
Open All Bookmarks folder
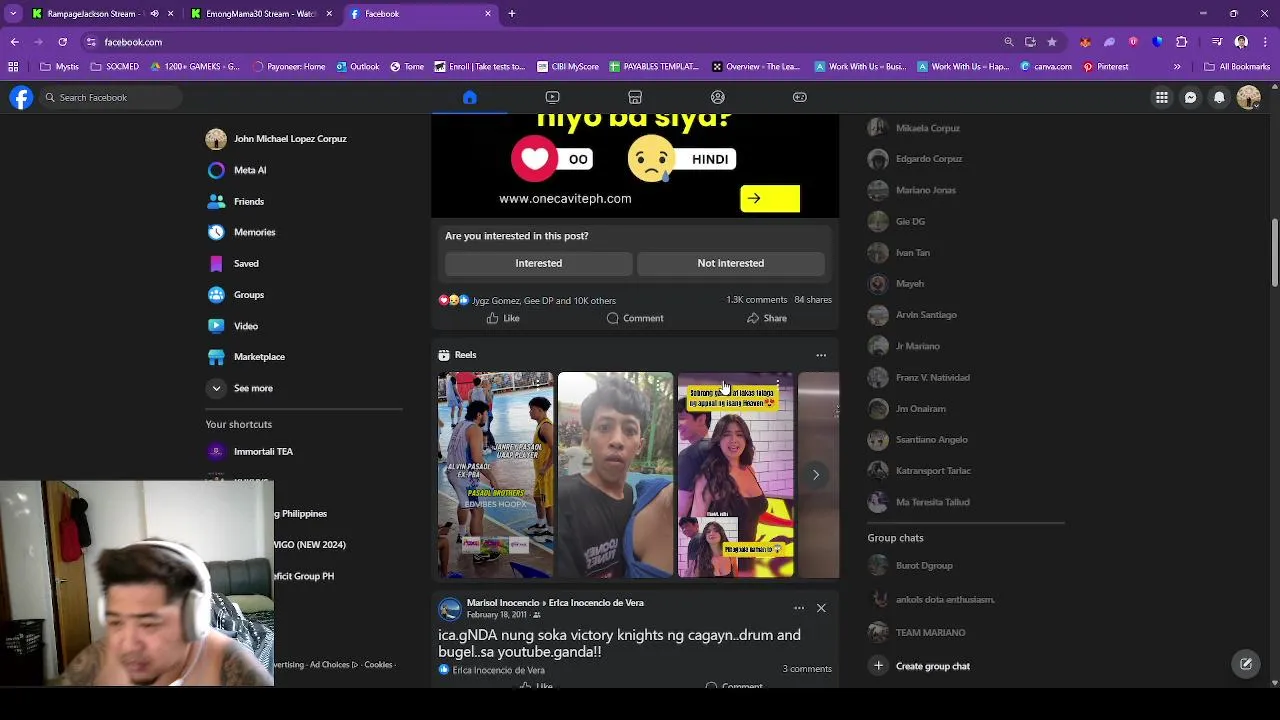click(x=1237, y=67)
